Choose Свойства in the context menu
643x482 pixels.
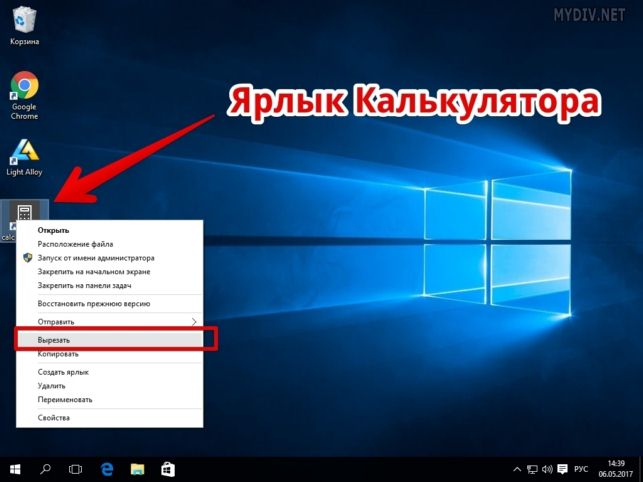coord(109,418)
